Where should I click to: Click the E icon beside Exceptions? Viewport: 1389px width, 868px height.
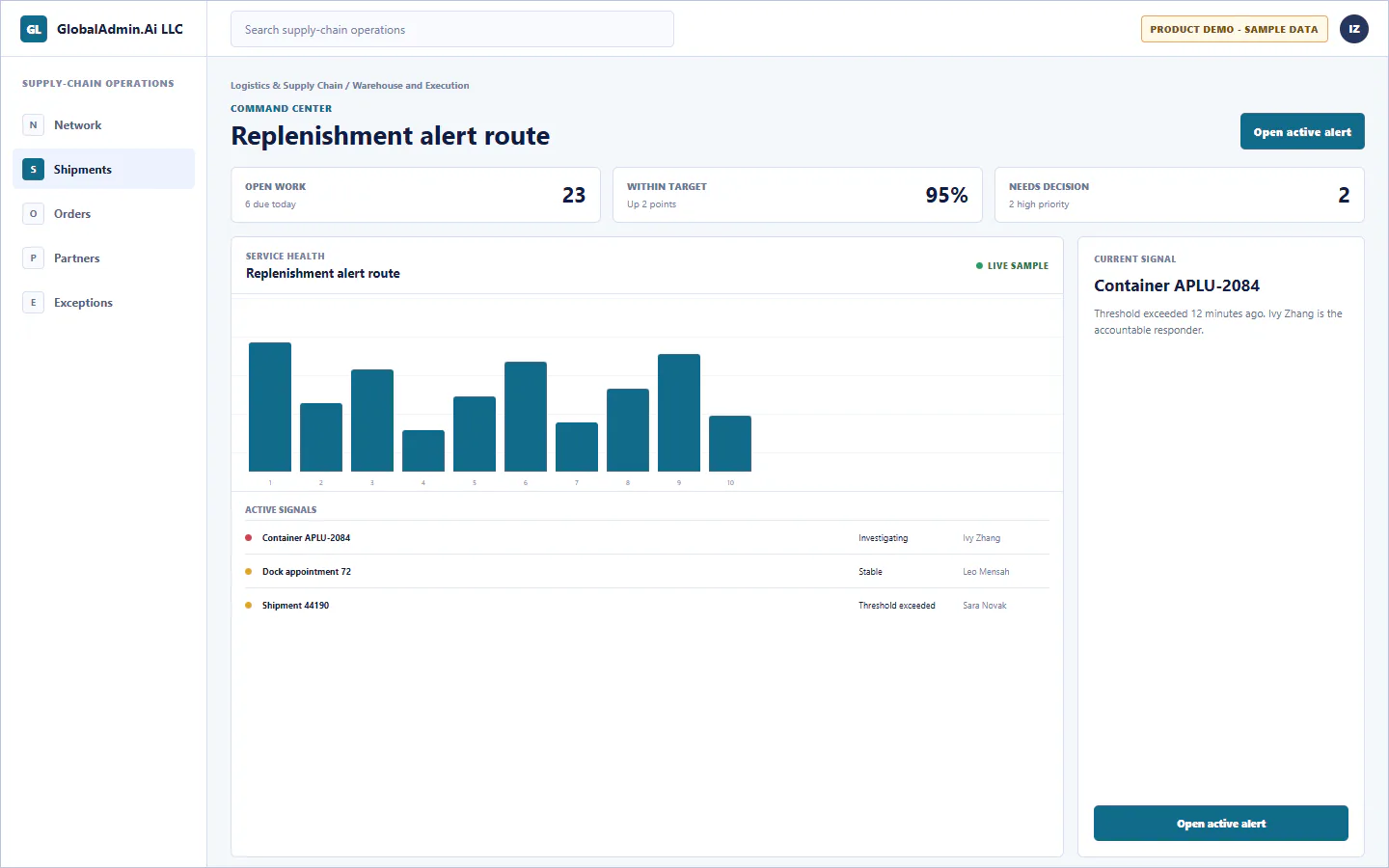click(33, 303)
